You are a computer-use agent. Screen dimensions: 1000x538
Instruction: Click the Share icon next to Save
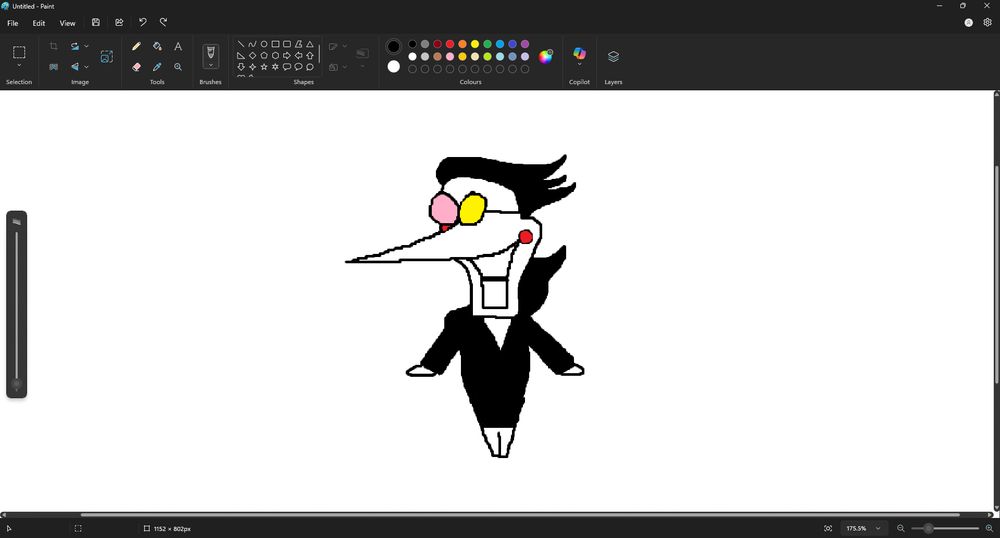coord(119,22)
